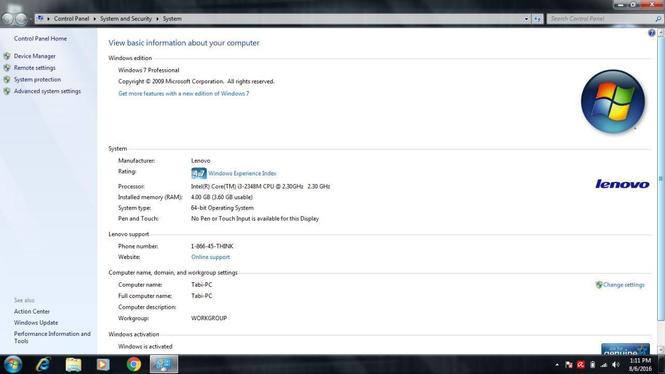Screen dimensions: 665x374
Task: Open Advanced system settings
Action: pos(47,91)
